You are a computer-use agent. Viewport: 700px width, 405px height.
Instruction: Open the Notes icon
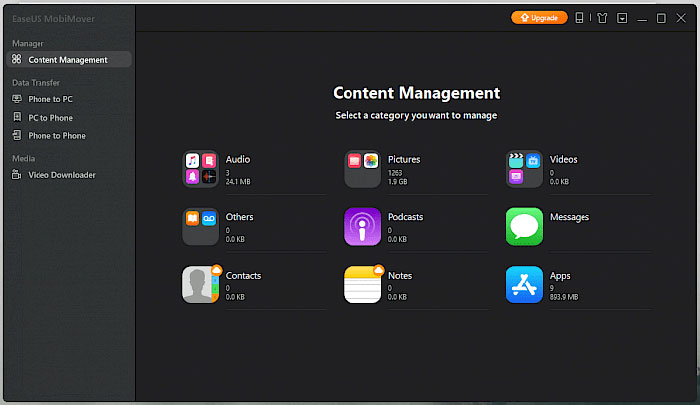(x=362, y=284)
